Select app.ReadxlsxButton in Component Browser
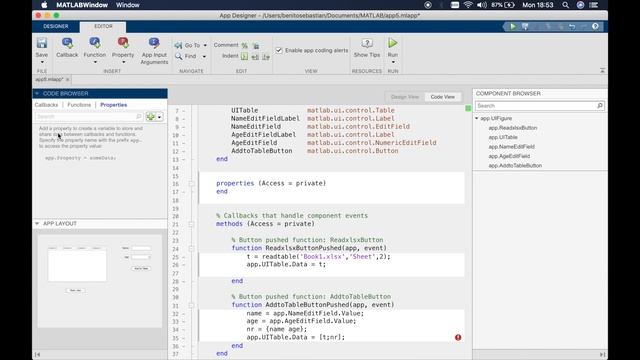The width and height of the screenshot is (640, 360). [513, 128]
